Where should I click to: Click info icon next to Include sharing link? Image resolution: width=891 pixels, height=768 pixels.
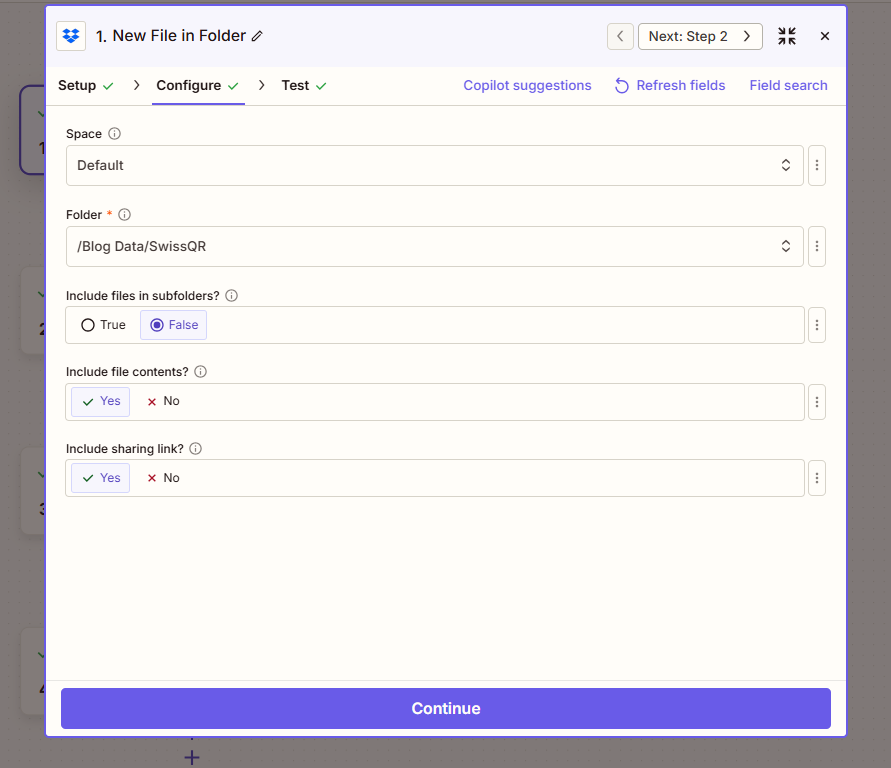(195, 449)
